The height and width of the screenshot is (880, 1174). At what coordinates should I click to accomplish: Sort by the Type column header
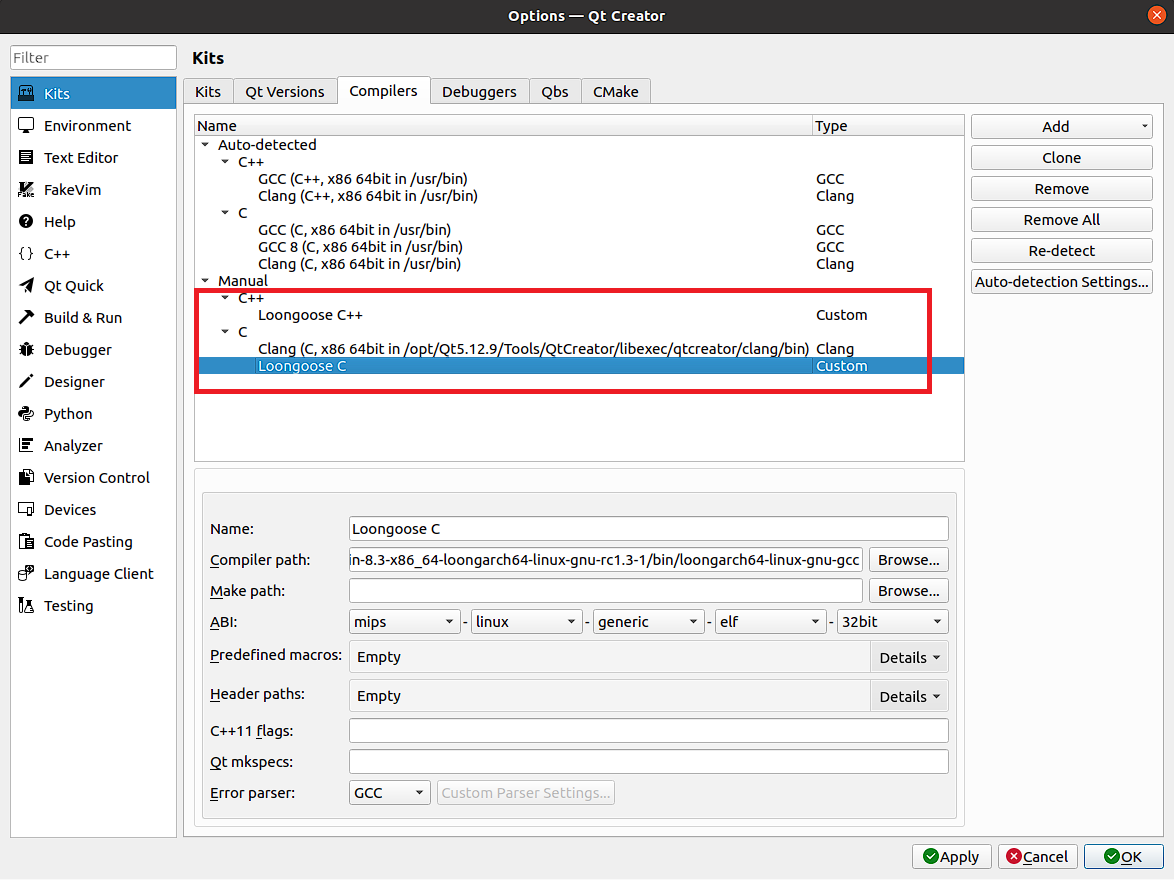pos(888,126)
